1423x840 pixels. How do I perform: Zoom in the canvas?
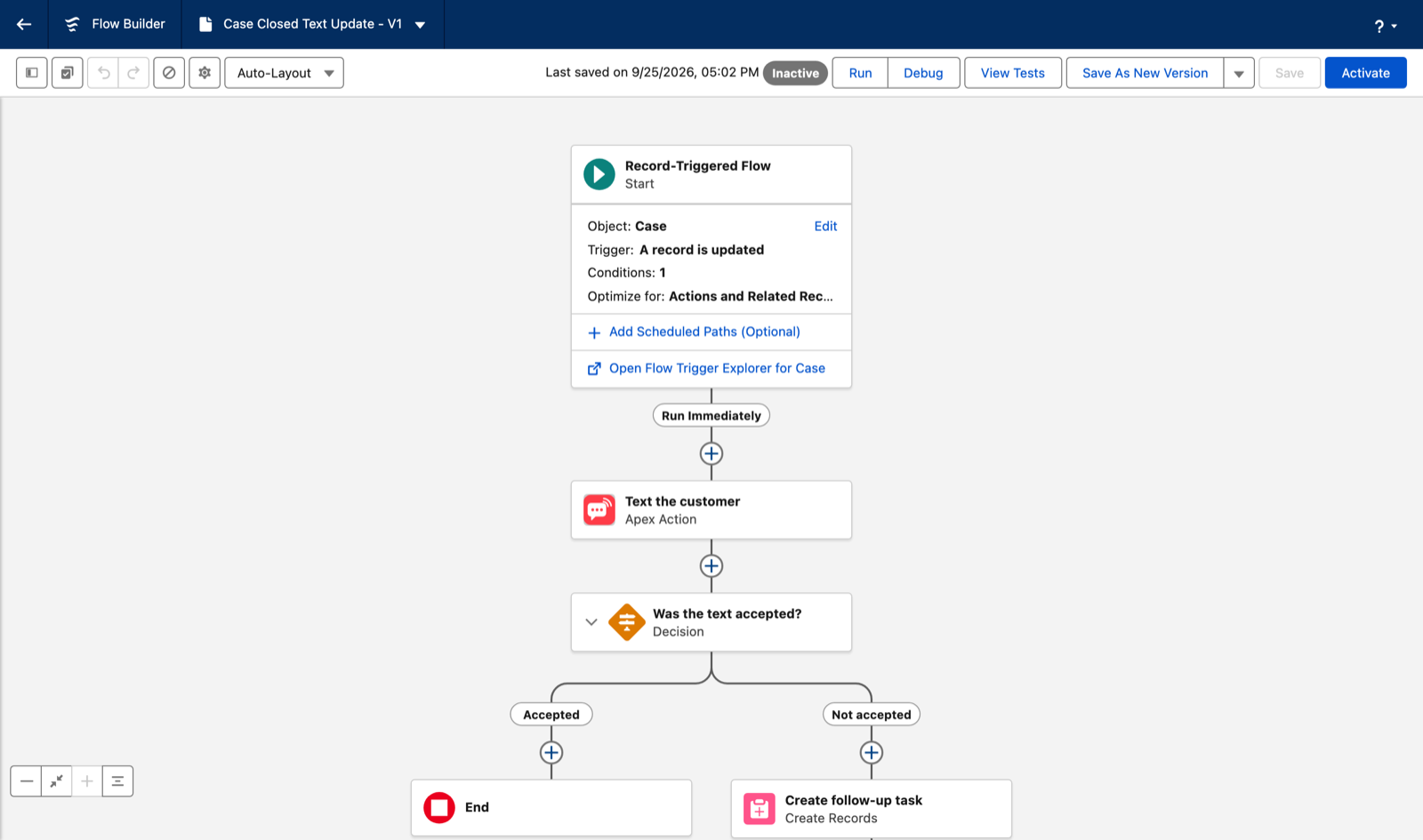click(x=87, y=781)
